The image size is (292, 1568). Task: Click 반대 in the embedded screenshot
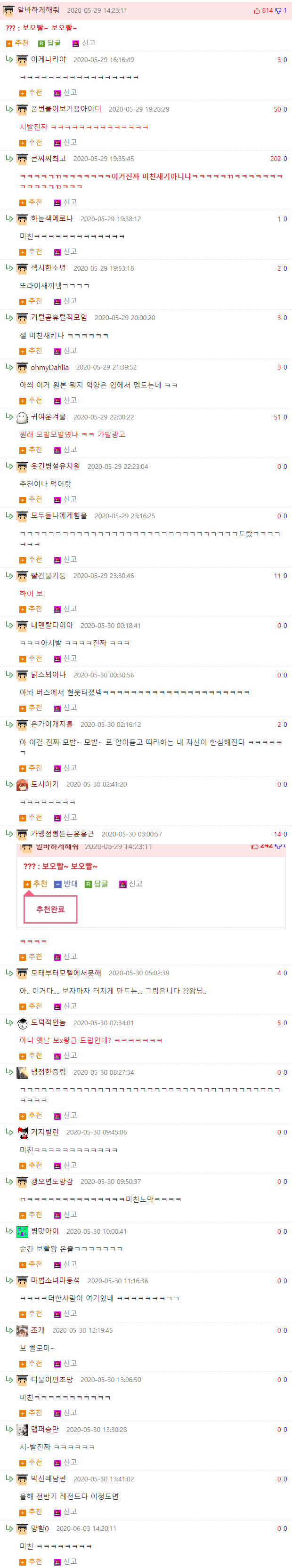pos(66,884)
